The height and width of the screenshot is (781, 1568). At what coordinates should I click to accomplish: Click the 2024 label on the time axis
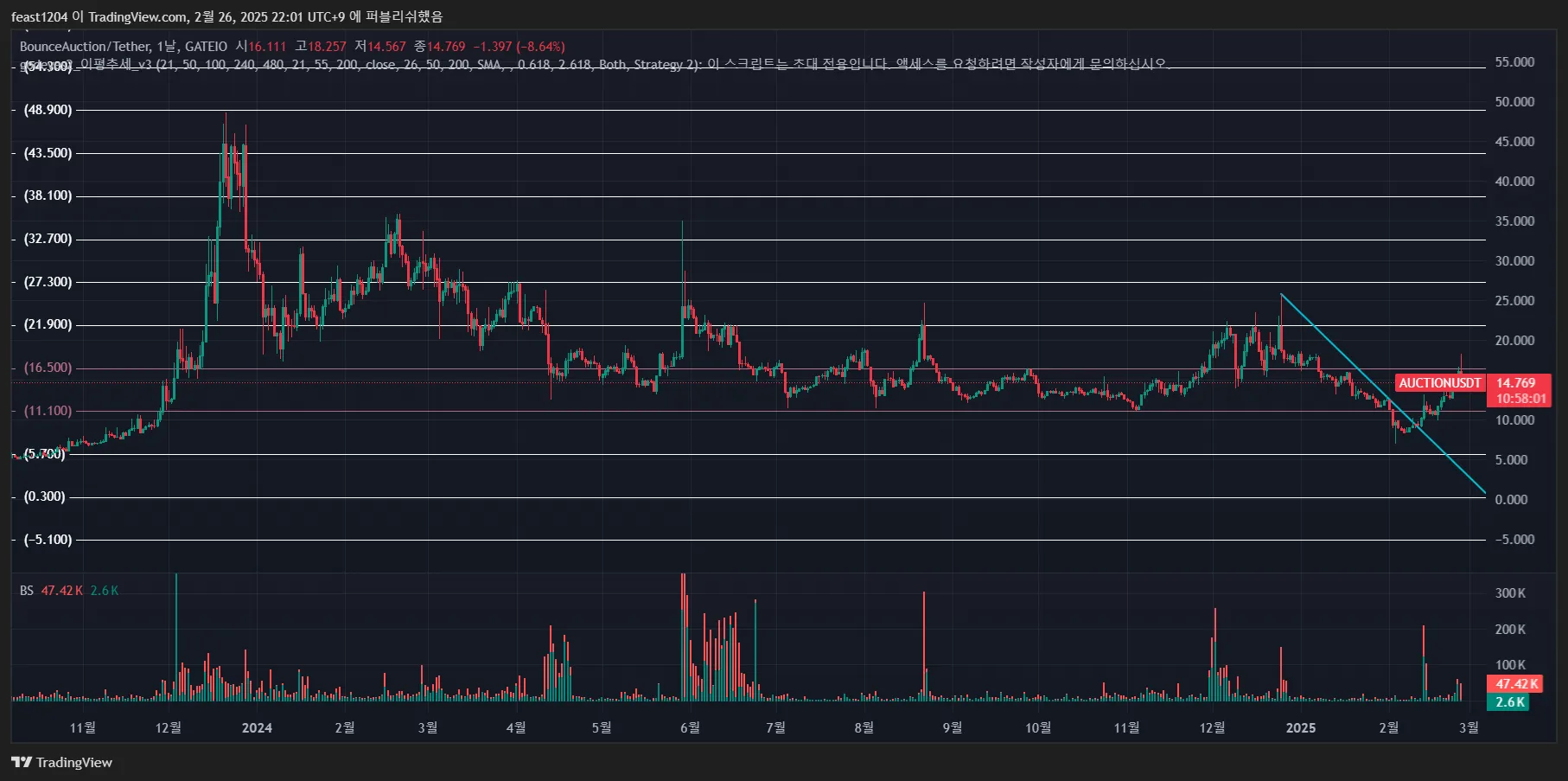point(258,728)
